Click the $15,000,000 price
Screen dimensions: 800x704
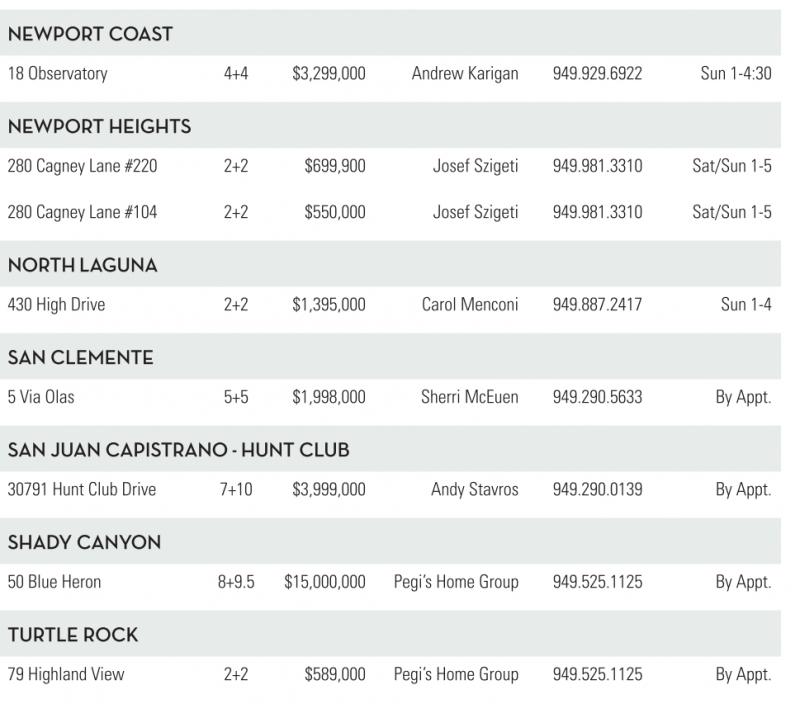[325, 582]
